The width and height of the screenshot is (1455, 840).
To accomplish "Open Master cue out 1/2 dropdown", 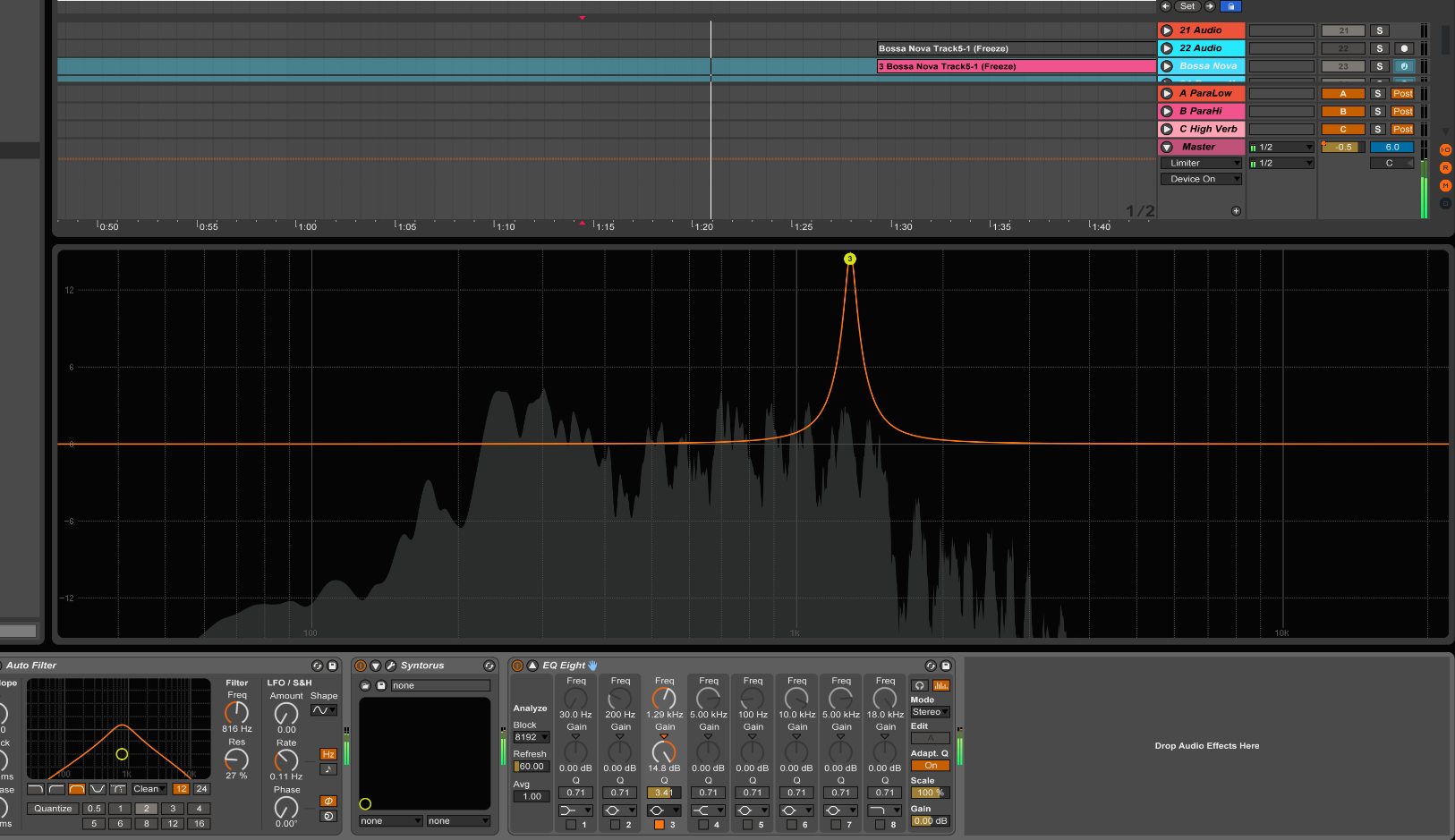I will pyautogui.click(x=1282, y=147).
